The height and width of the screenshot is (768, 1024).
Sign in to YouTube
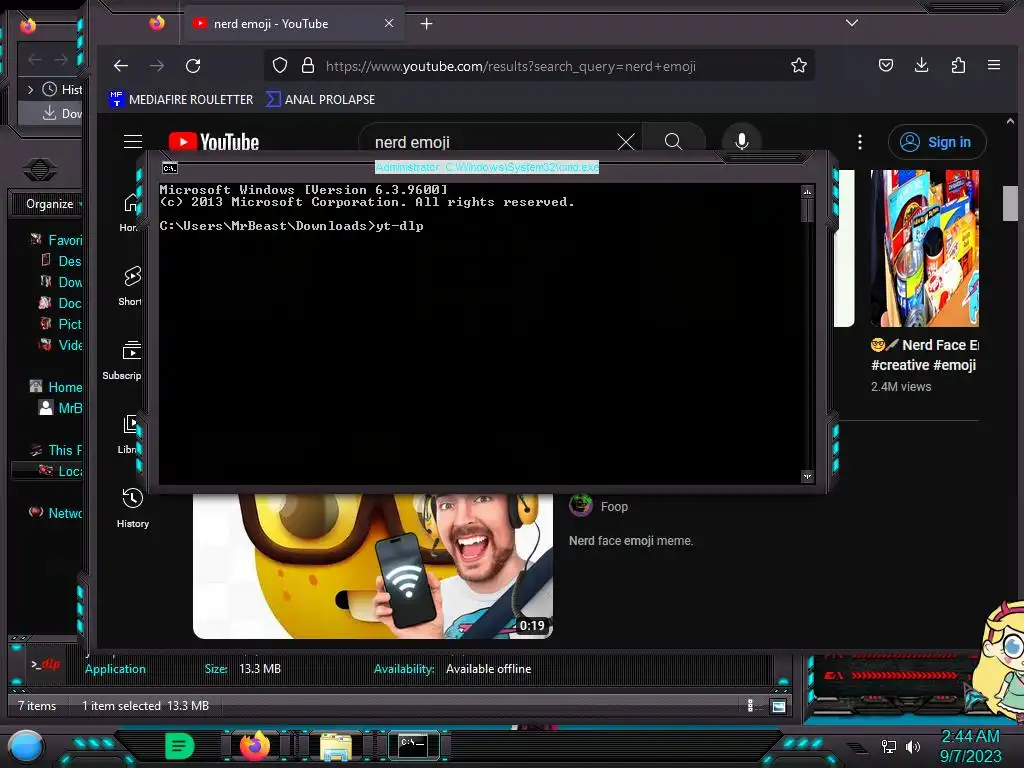[x=936, y=142]
